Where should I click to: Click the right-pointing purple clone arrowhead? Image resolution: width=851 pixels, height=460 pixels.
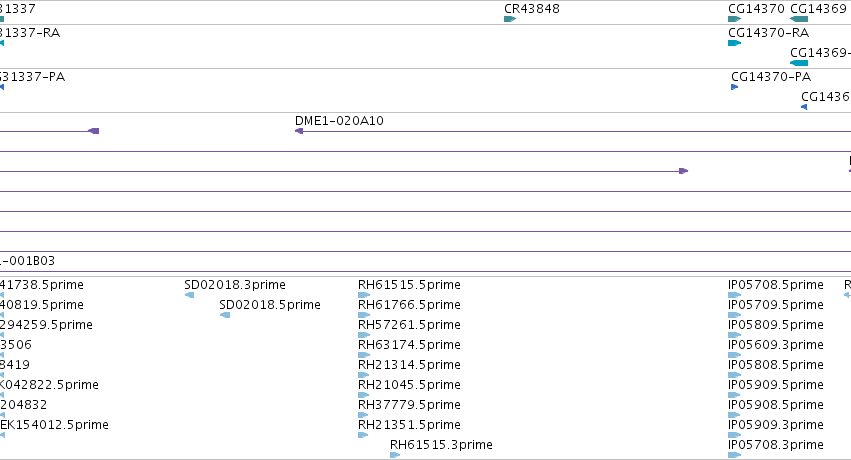click(x=684, y=171)
